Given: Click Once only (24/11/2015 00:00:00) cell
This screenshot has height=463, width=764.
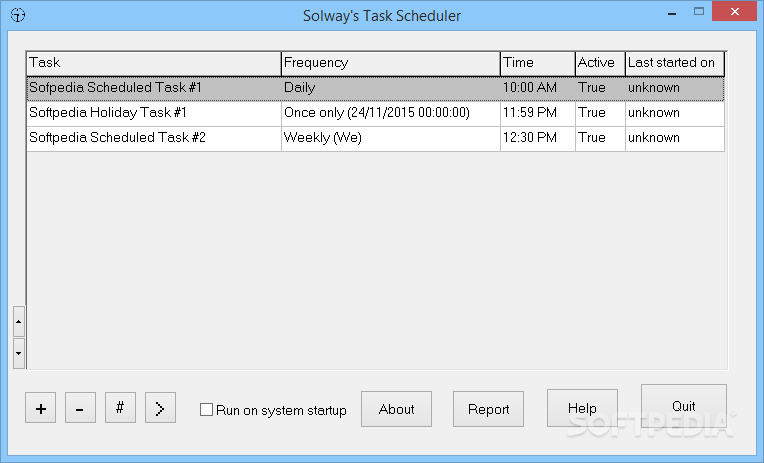Looking at the screenshot, I should 391,113.
